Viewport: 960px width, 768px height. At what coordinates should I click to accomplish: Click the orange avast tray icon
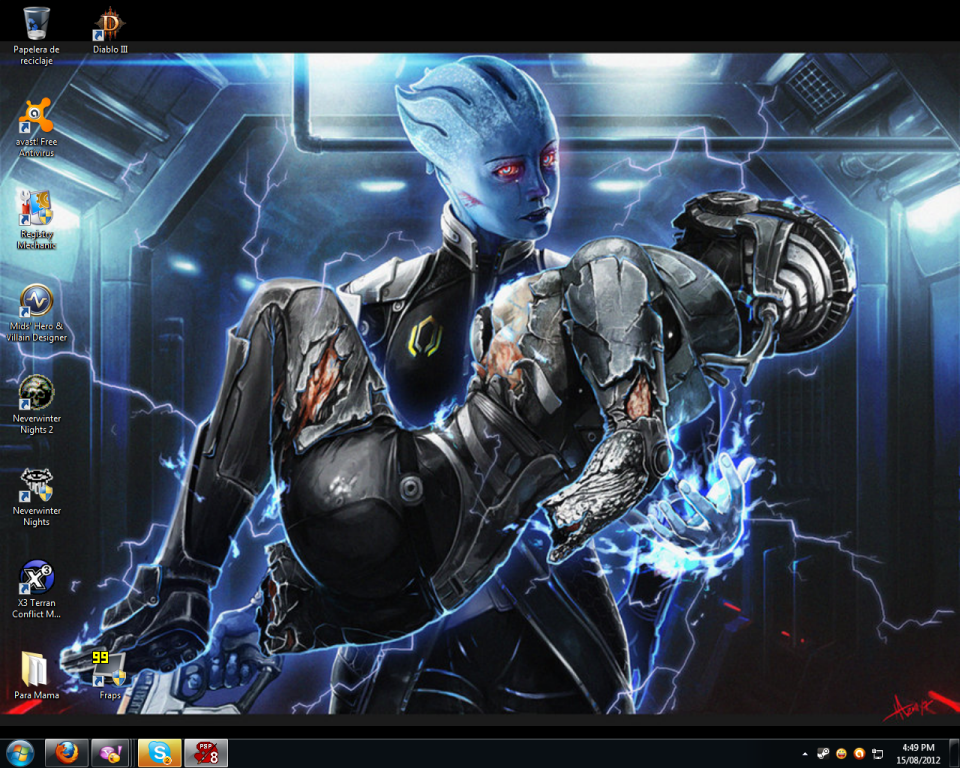click(859, 753)
